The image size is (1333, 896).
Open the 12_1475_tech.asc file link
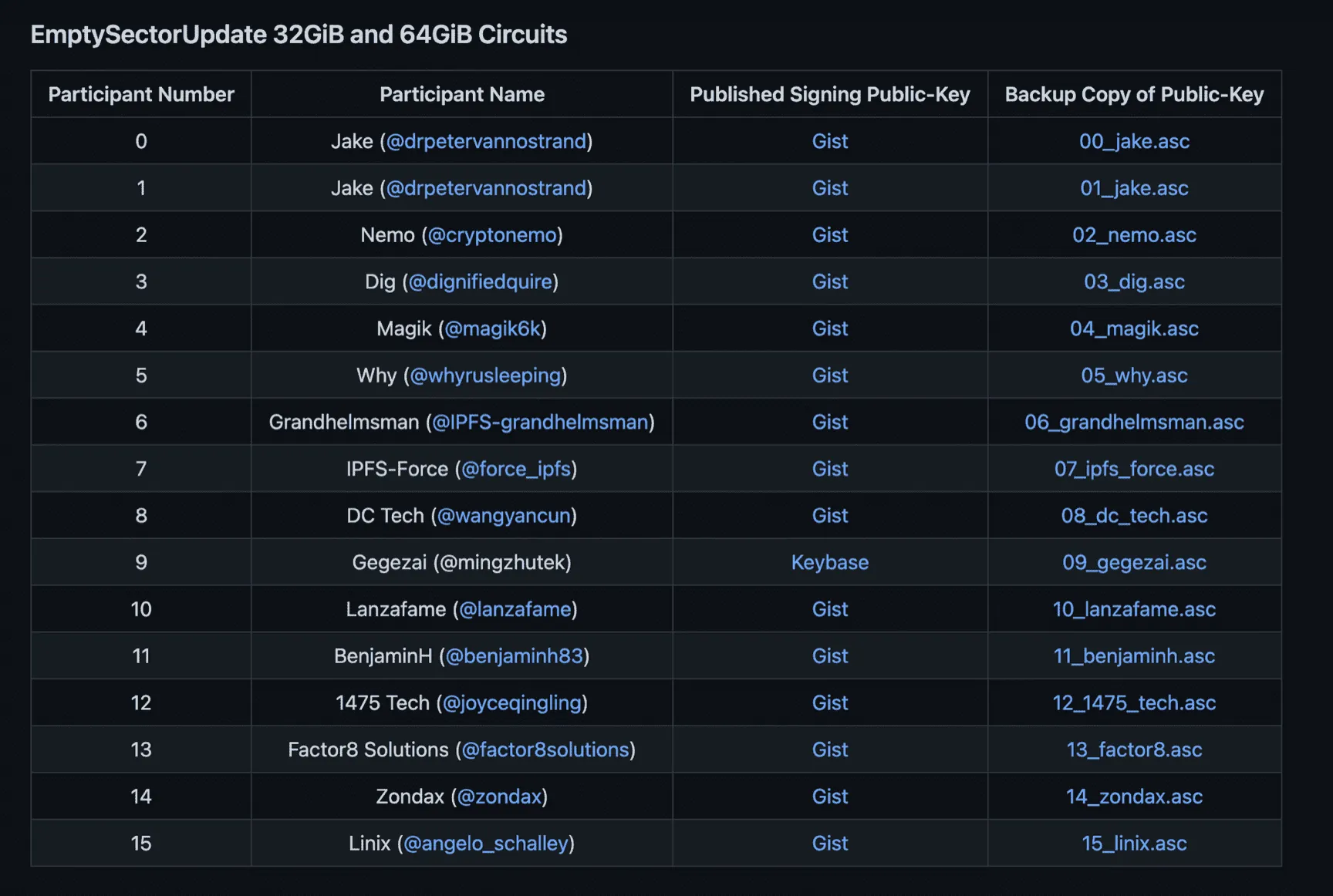point(1133,703)
